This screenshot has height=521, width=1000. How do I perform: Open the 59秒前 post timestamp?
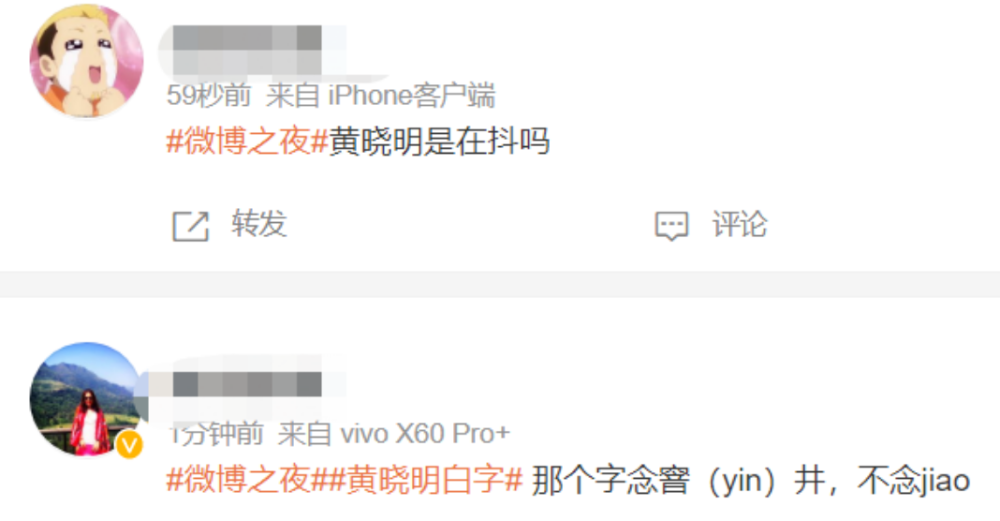[x=209, y=96]
